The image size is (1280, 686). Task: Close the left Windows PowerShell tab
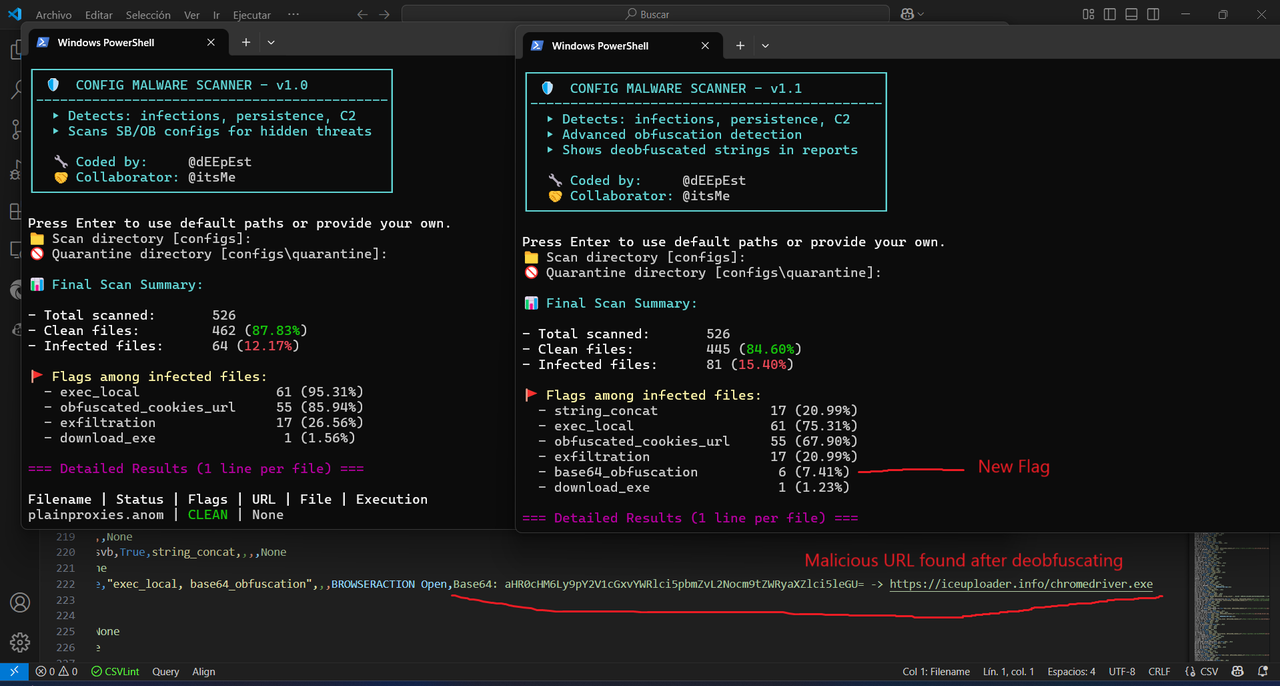pyautogui.click(x=211, y=42)
